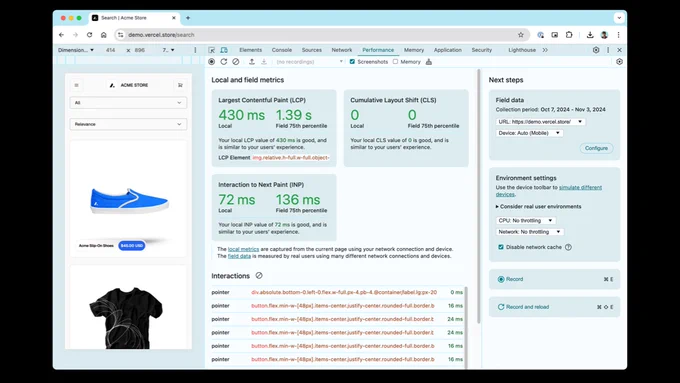
Task: Open the local metrics link
Action: pos(243,249)
